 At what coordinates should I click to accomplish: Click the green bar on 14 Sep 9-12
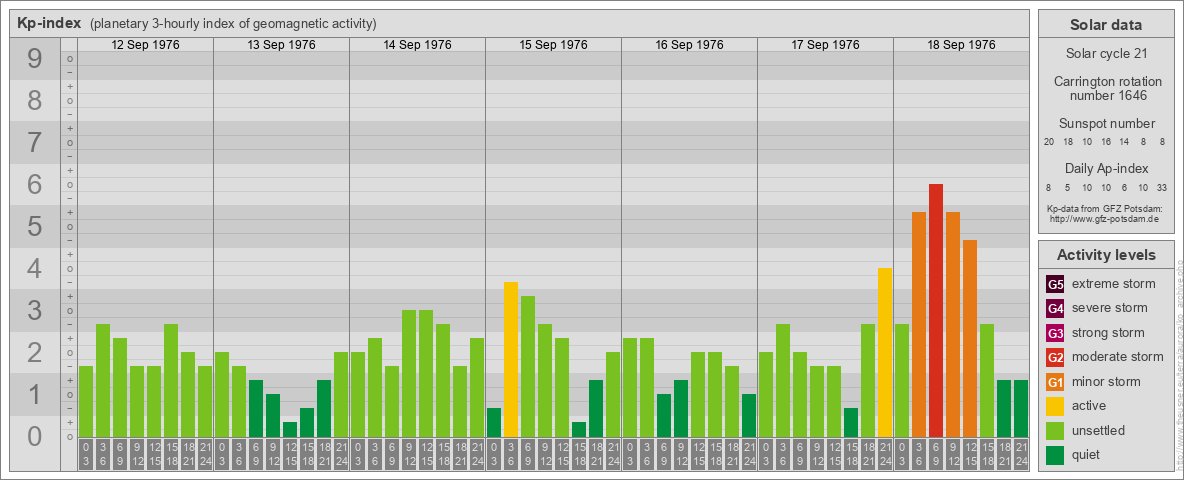pos(409,374)
